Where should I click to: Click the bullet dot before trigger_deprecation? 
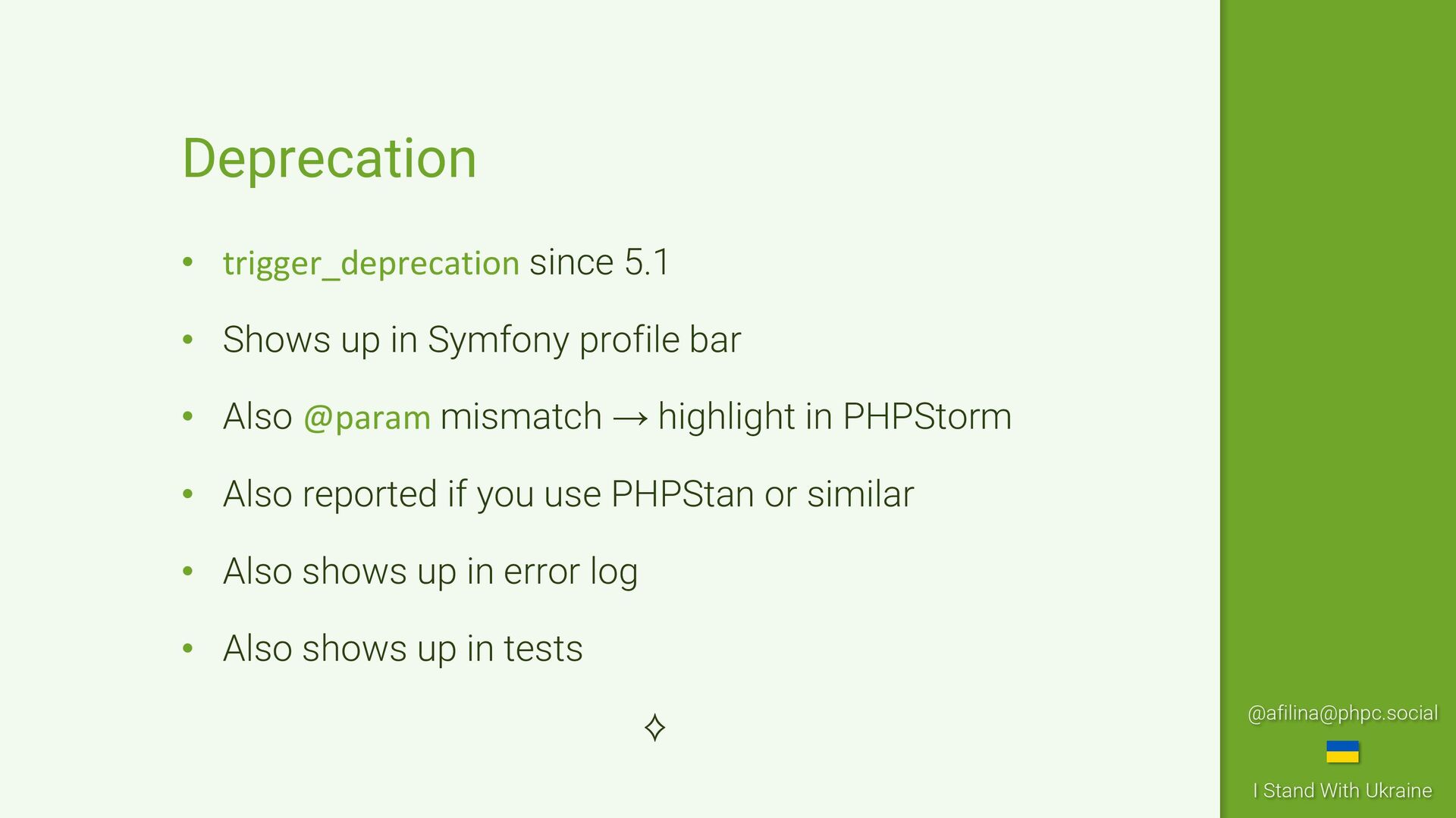[x=188, y=262]
